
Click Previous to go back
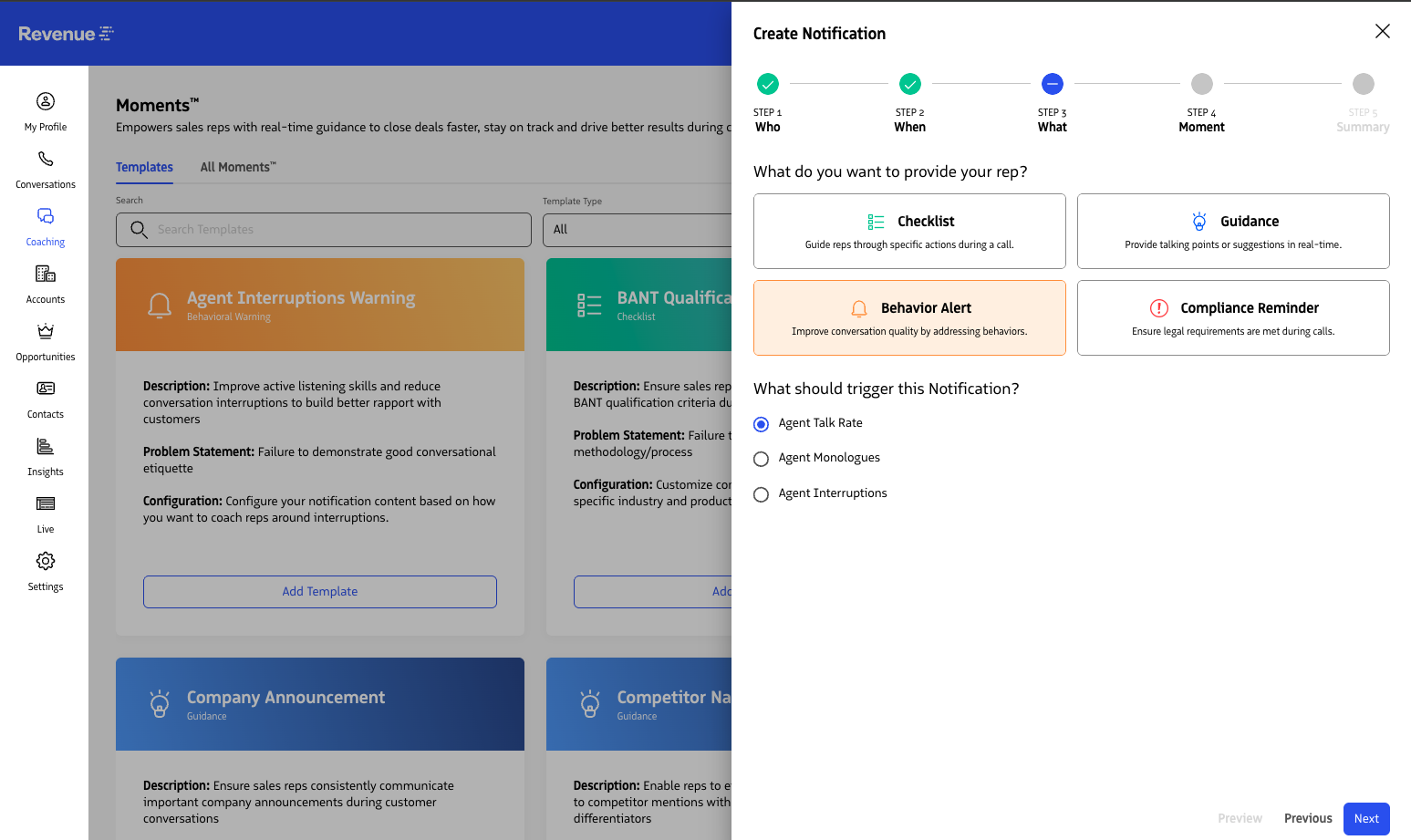point(1307,819)
